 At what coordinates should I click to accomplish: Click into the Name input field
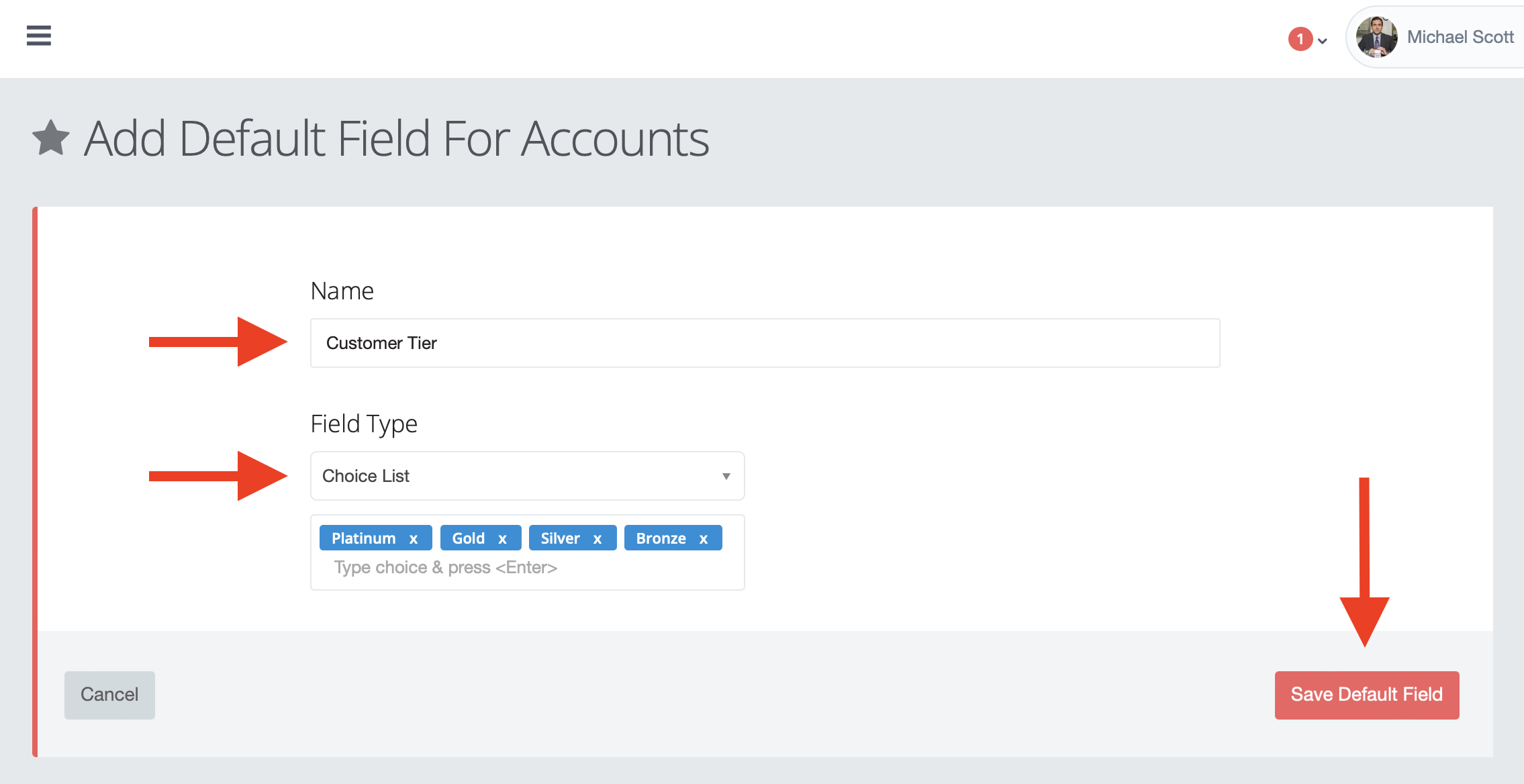click(x=765, y=343)
